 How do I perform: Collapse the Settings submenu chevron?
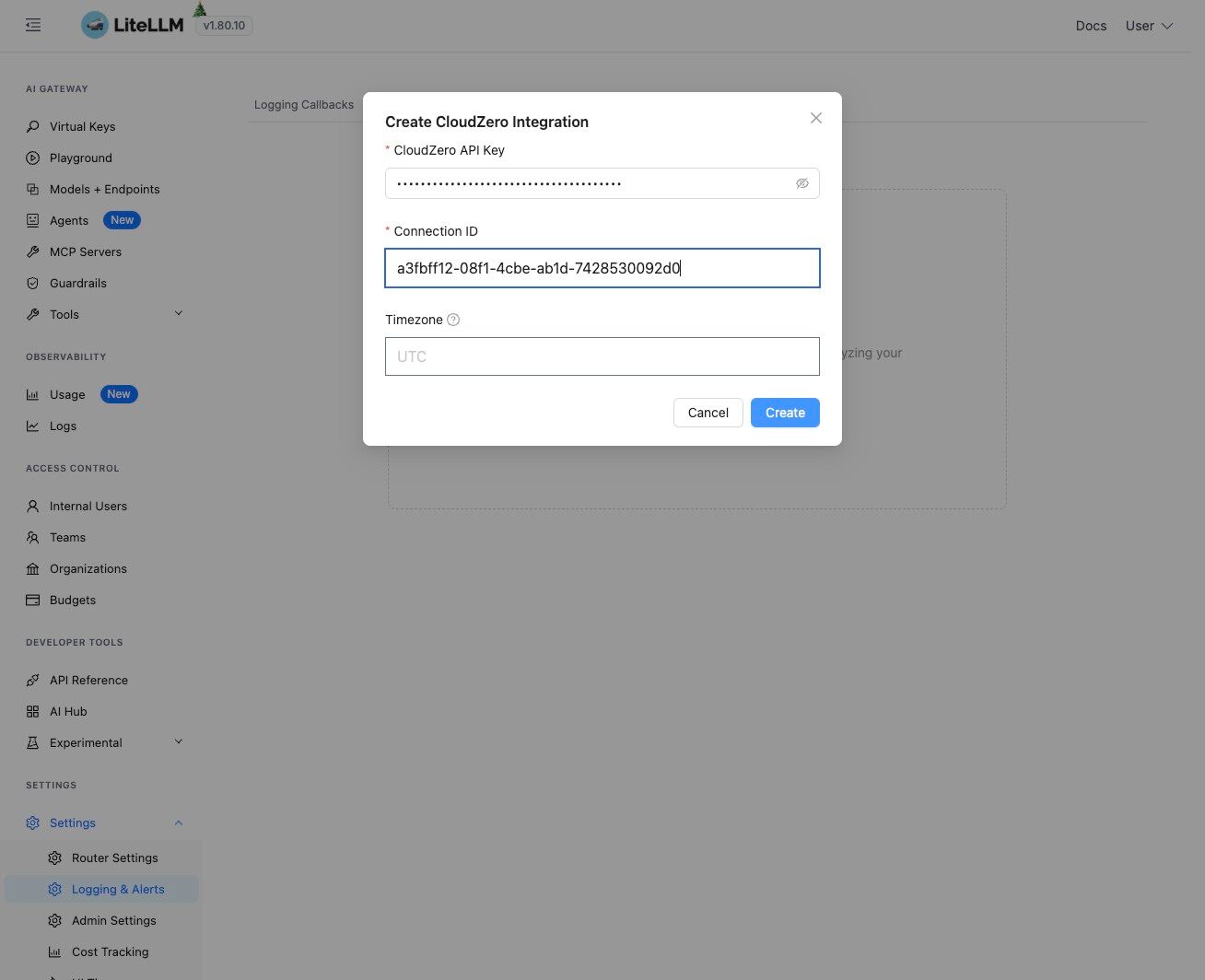click(179, 822)
